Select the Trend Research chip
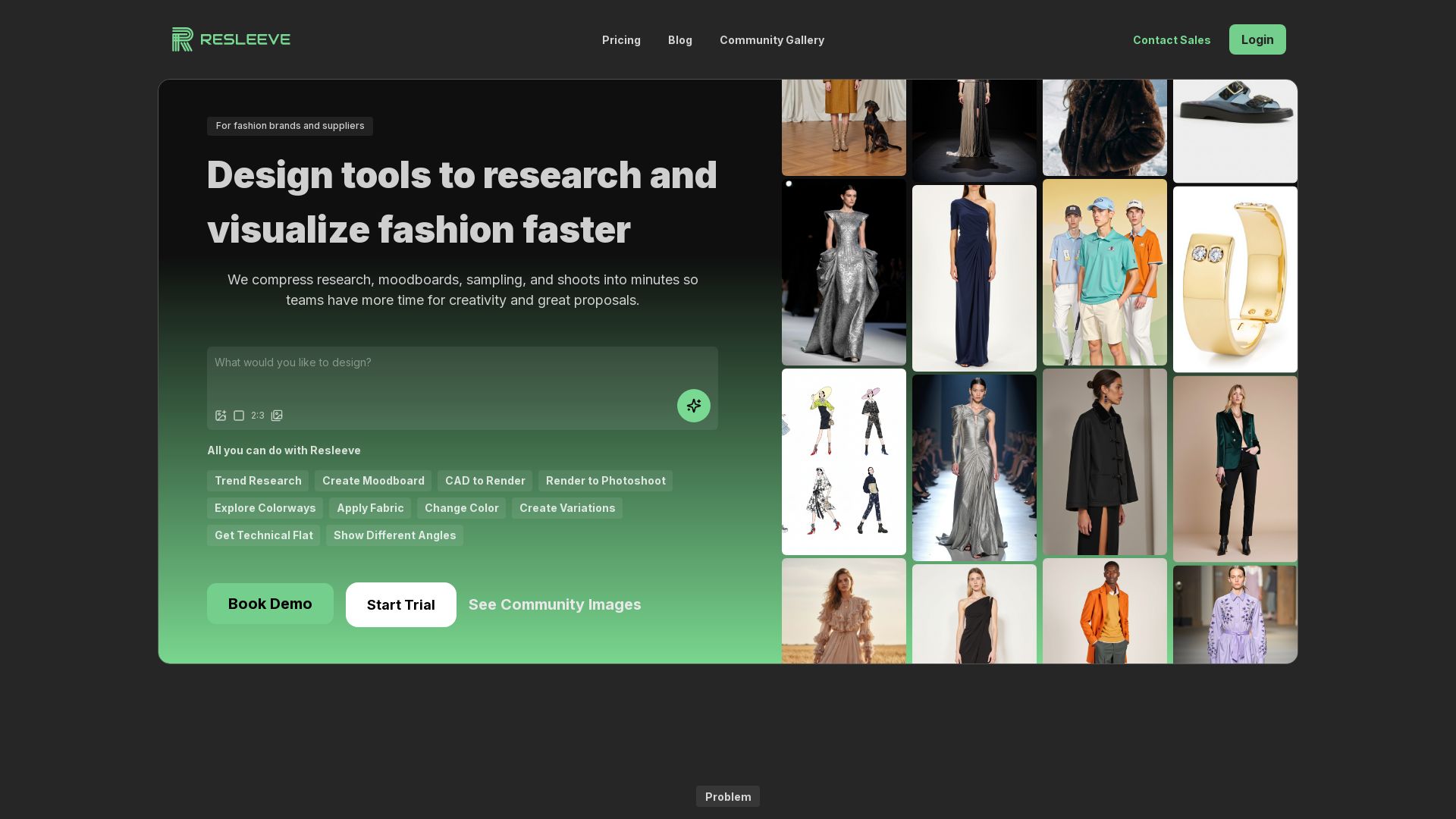 click(x=258, y=481)
